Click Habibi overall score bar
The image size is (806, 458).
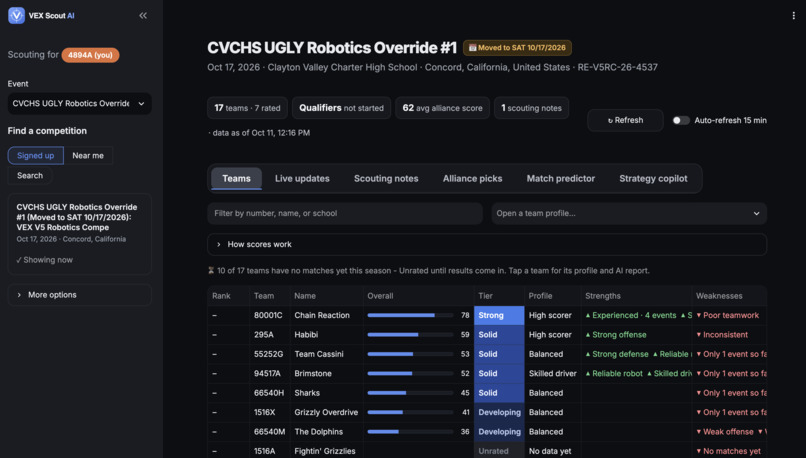(x=410, y=335)
